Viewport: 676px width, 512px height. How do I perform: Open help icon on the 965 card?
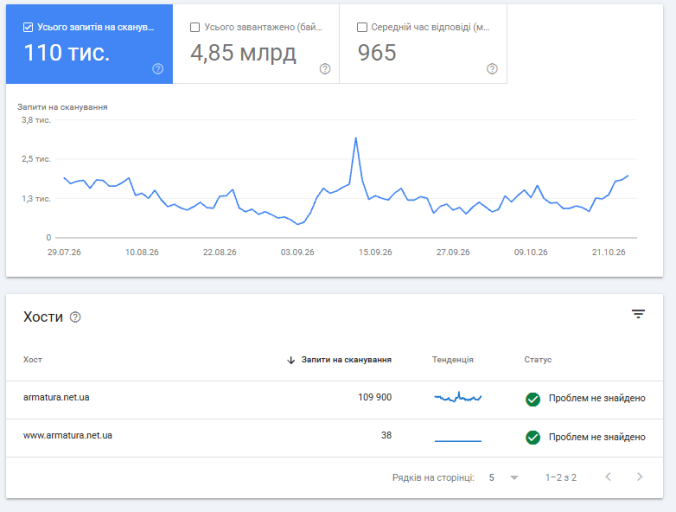492,69
